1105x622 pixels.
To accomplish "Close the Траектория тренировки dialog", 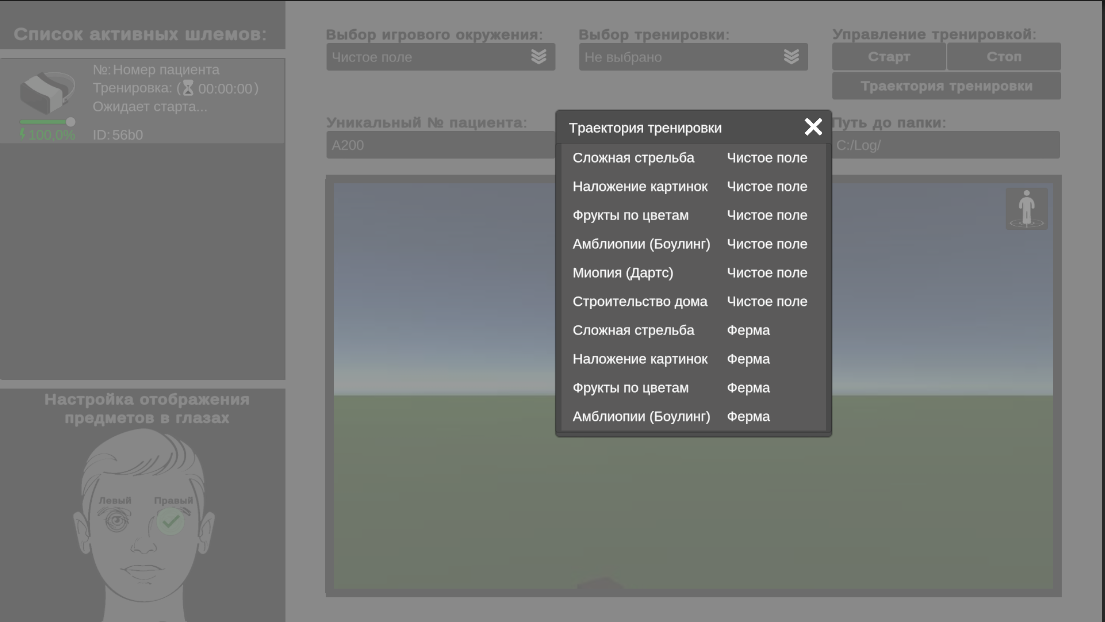I will pos(813,127).
